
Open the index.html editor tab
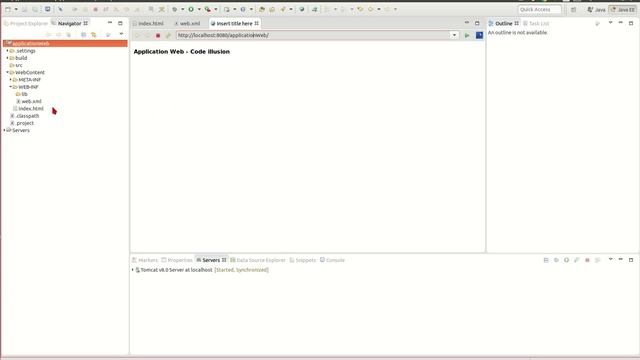[x=148, y=23]
